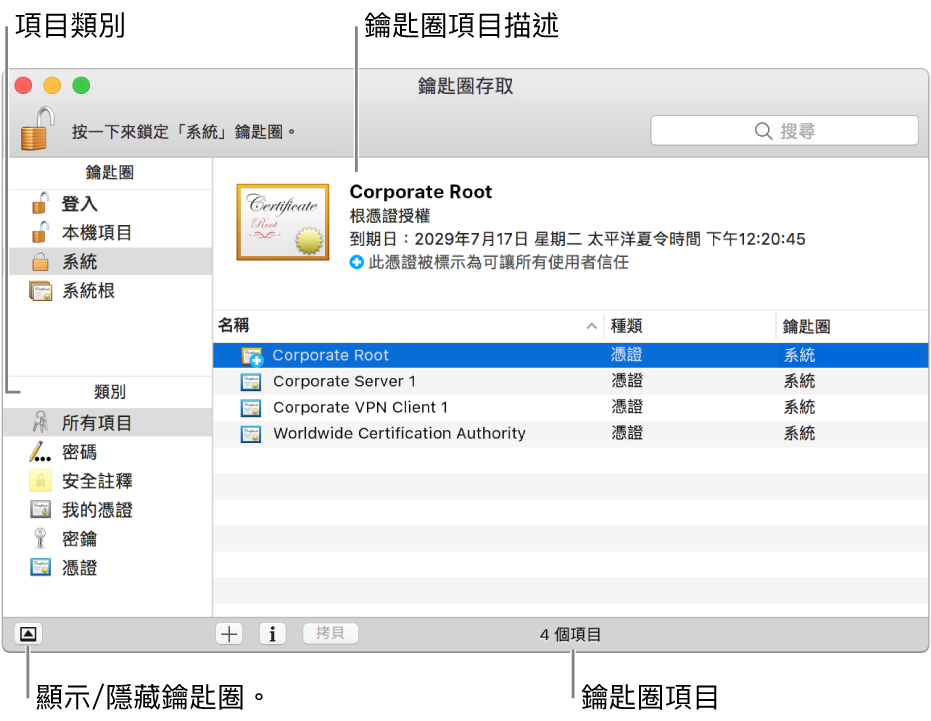Click the 根憑證授權 description text

(390, 216)
